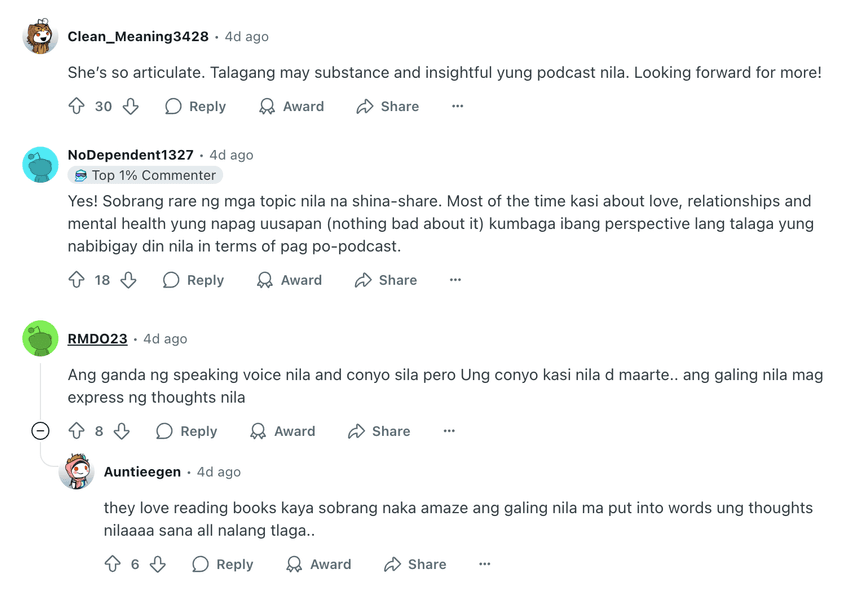Image resolution: width=850 pixels, height=600 pixels.
Task: Click the Top 1% Commenter badge
Action: pyautogui.click(x=145, y=176)
